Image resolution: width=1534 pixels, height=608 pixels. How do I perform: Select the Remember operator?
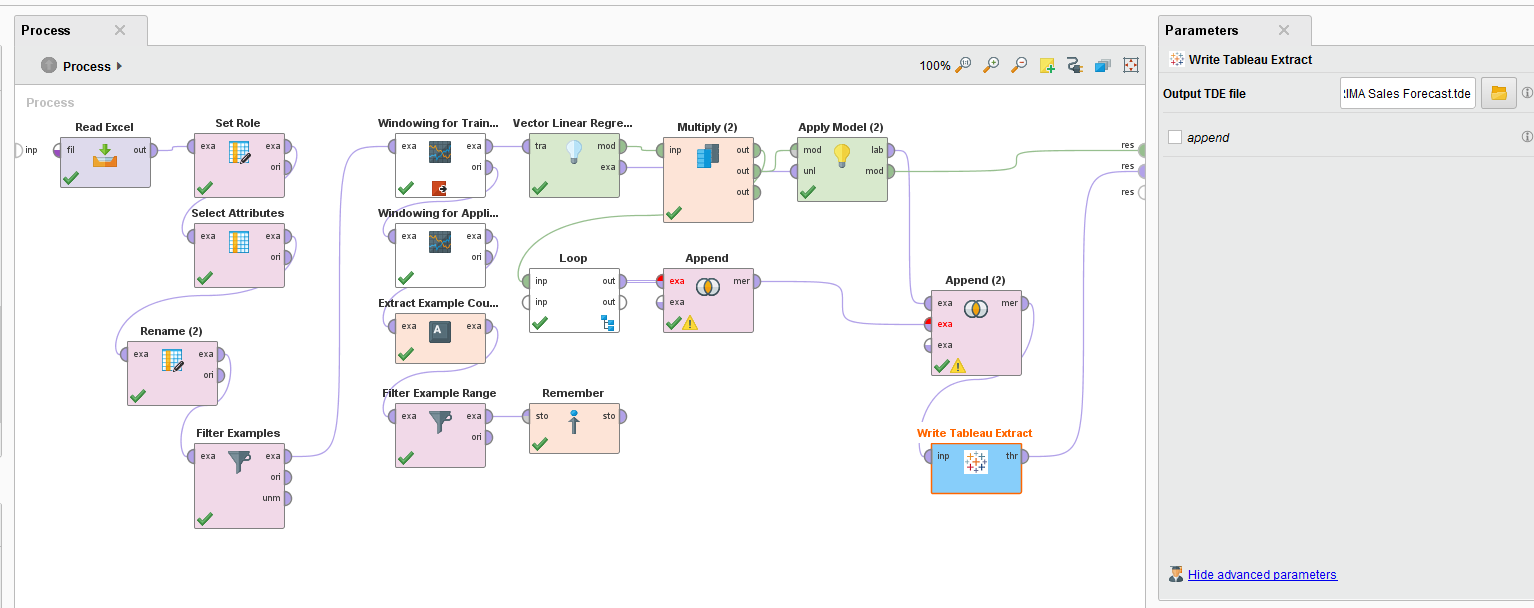point(573,427)
